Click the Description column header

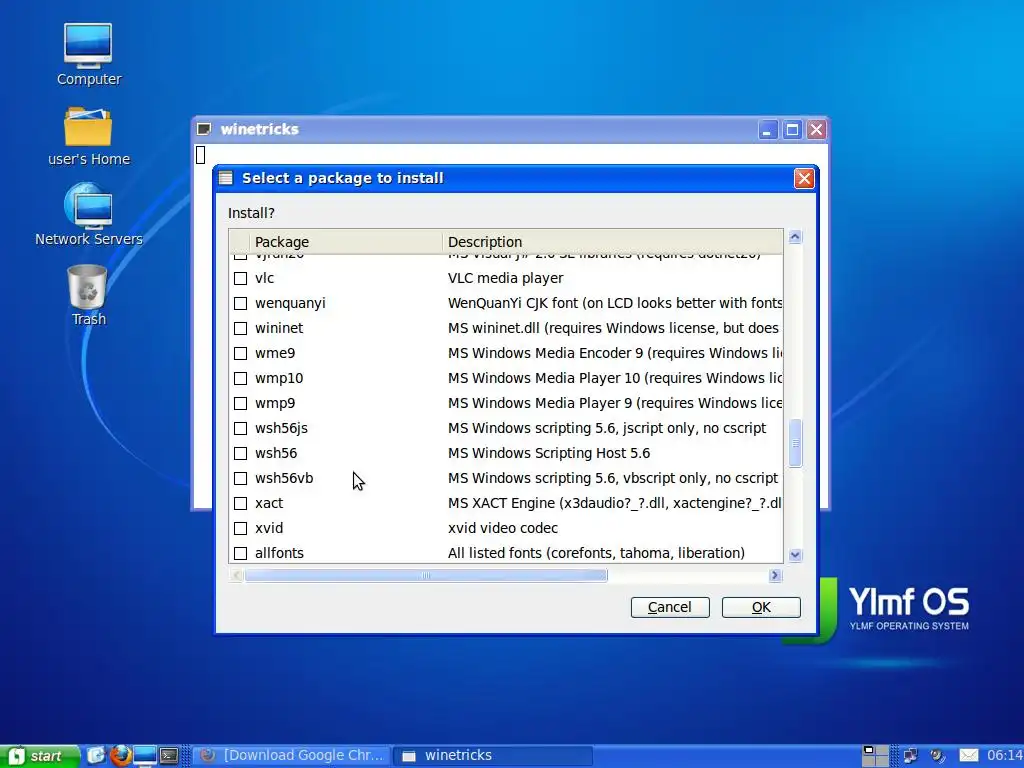tap(613, 242)
